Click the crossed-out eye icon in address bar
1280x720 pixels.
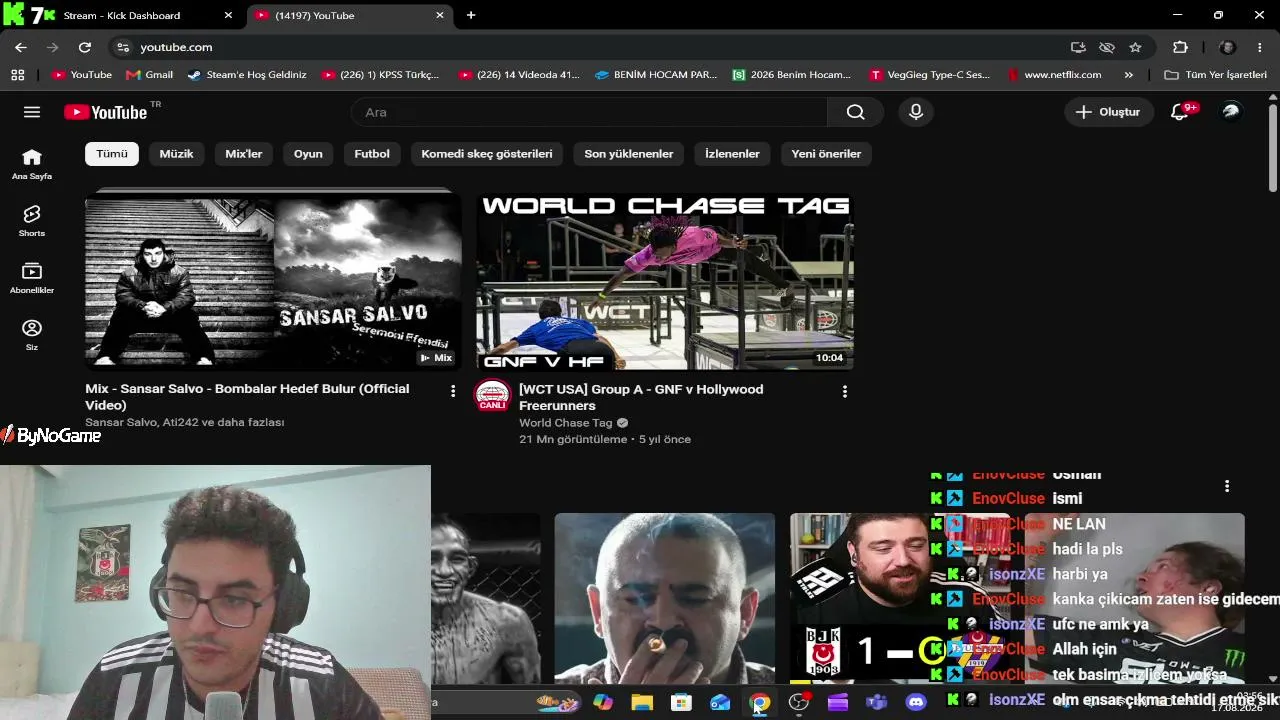(x=1107, y=47)
